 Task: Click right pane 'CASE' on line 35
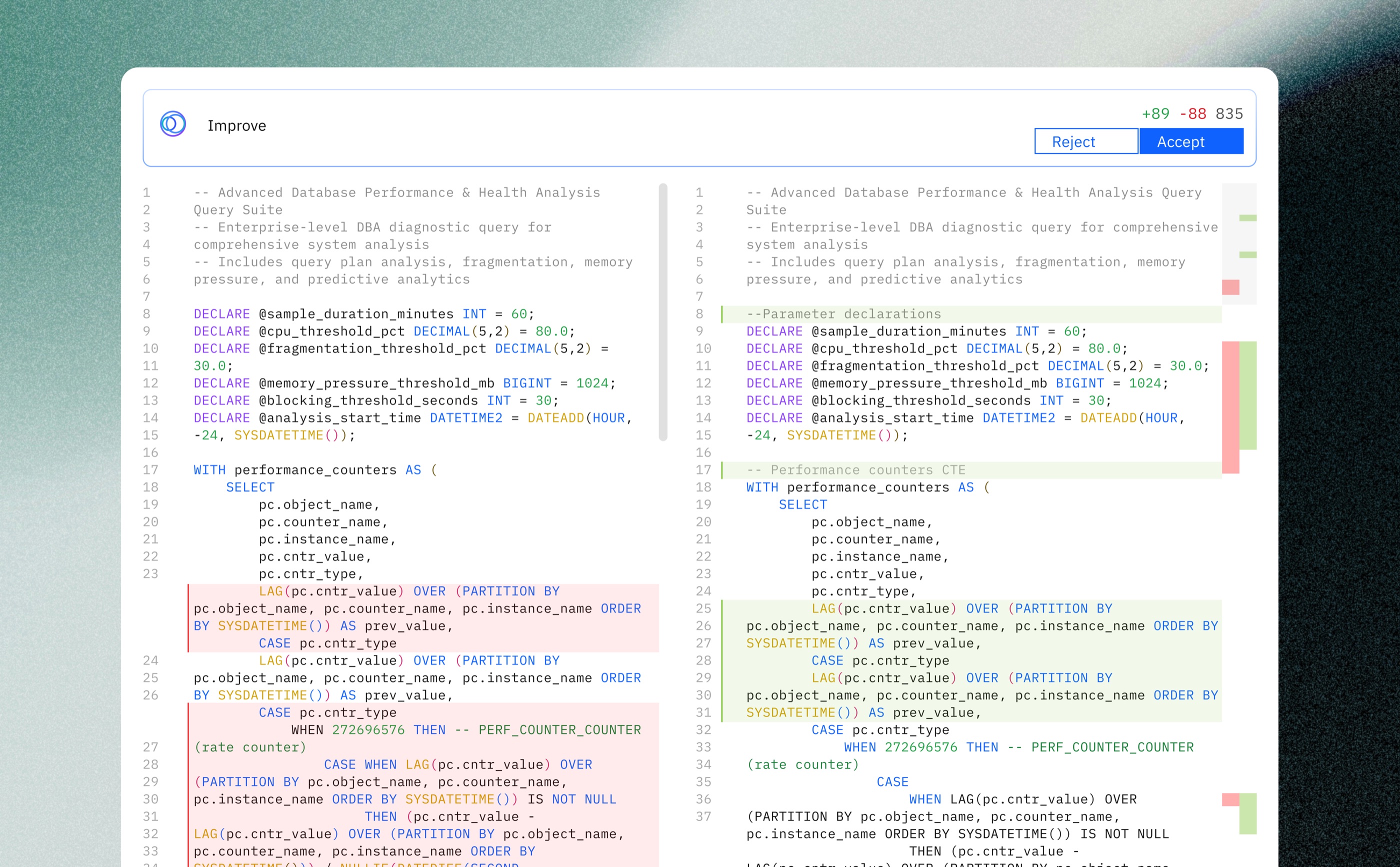[x=892, y=781]
